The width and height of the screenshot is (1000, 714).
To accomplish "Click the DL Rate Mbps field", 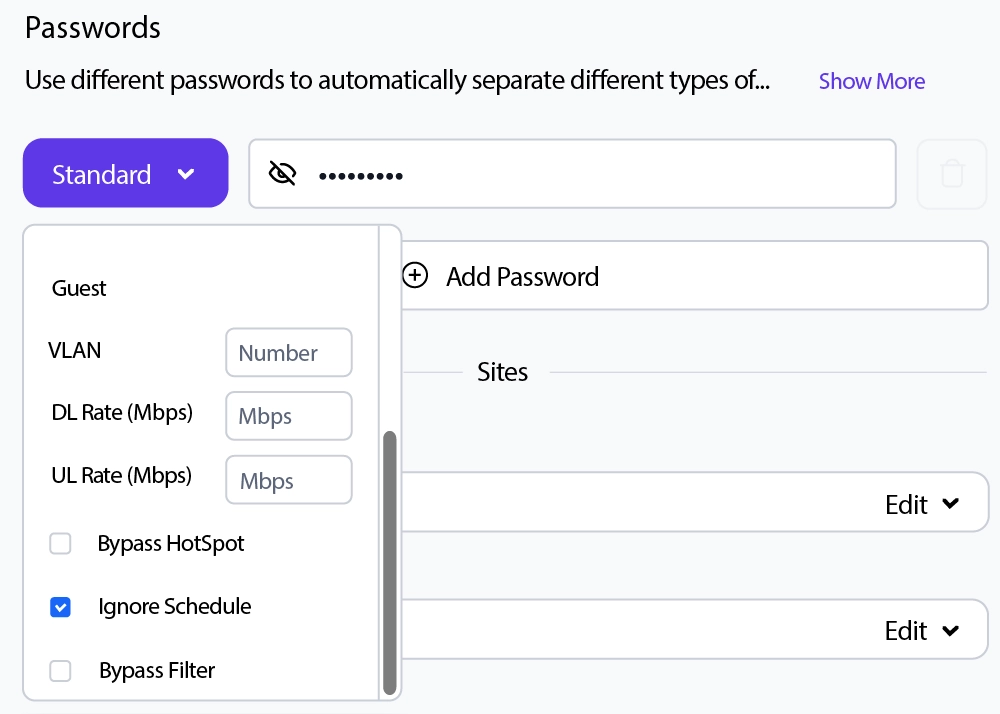I will (289, 416).
